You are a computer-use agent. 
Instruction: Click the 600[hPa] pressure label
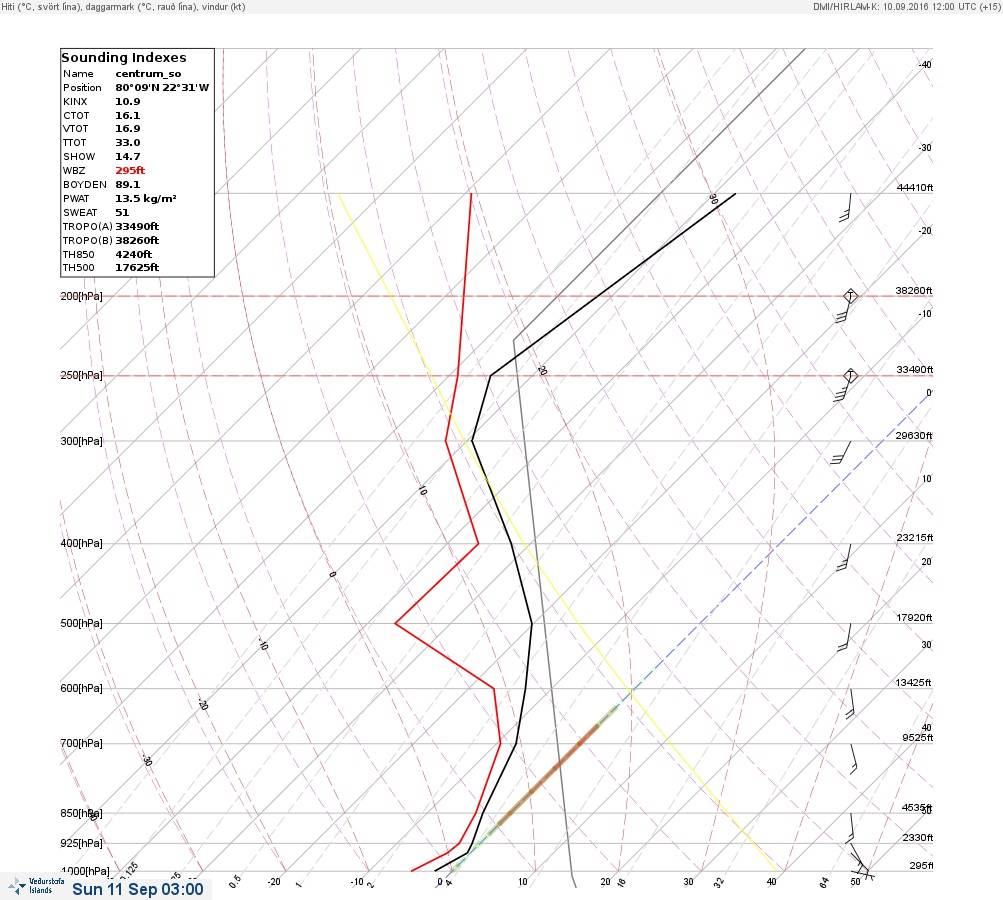coord(81,688)
